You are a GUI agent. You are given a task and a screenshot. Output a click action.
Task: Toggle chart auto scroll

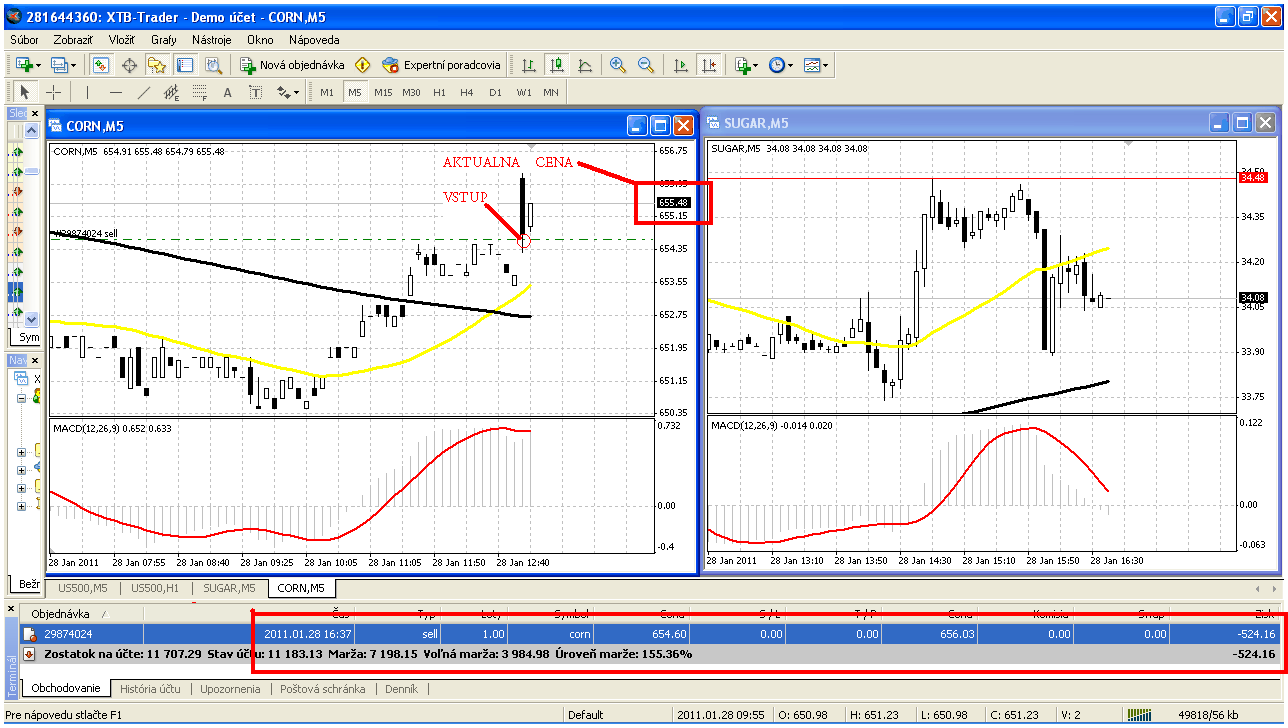pyautogui.click(x=681, y=65)
